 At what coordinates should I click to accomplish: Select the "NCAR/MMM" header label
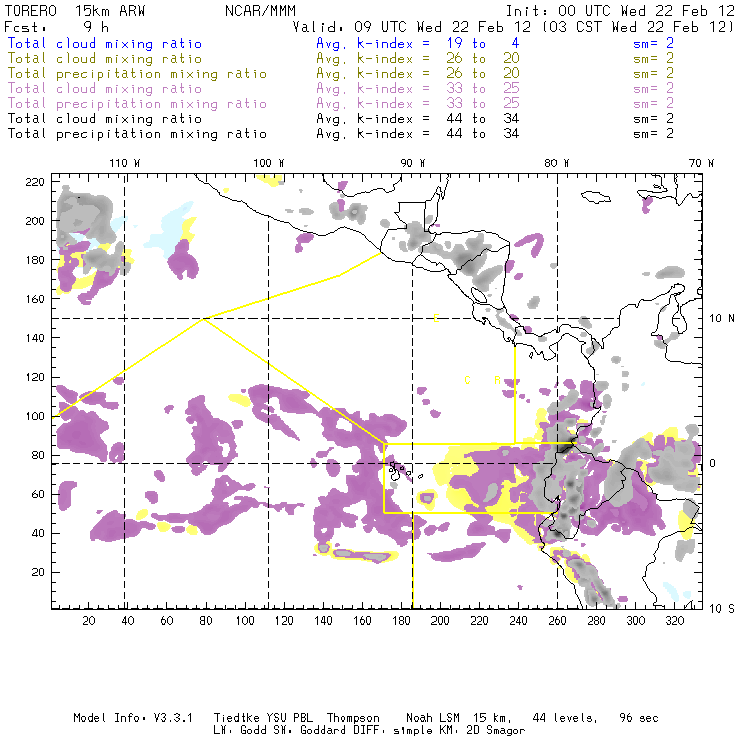260,11
